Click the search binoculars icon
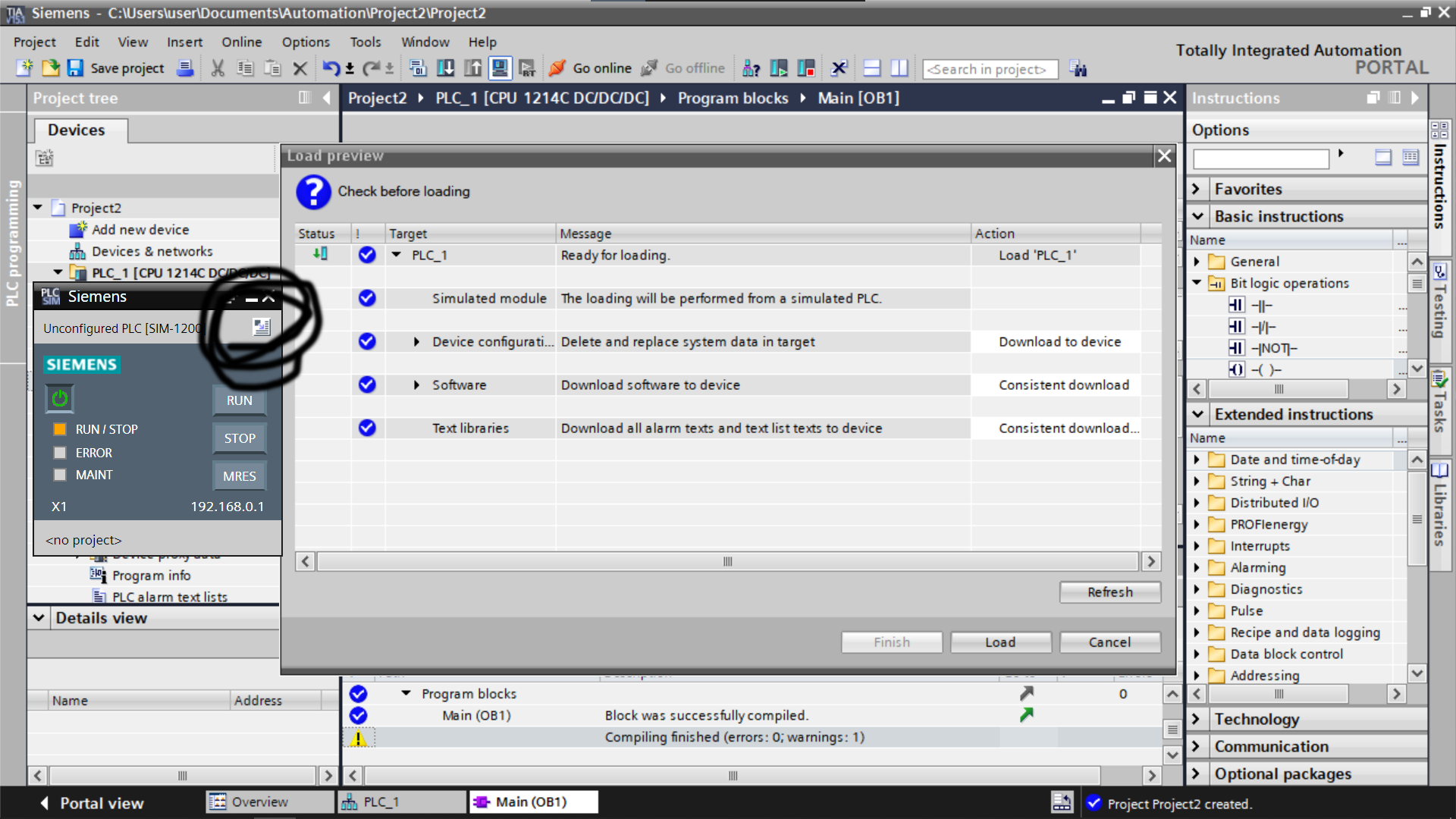Image resolution: width=1456 pixels, height=819 pixels. coord(1078,68)
